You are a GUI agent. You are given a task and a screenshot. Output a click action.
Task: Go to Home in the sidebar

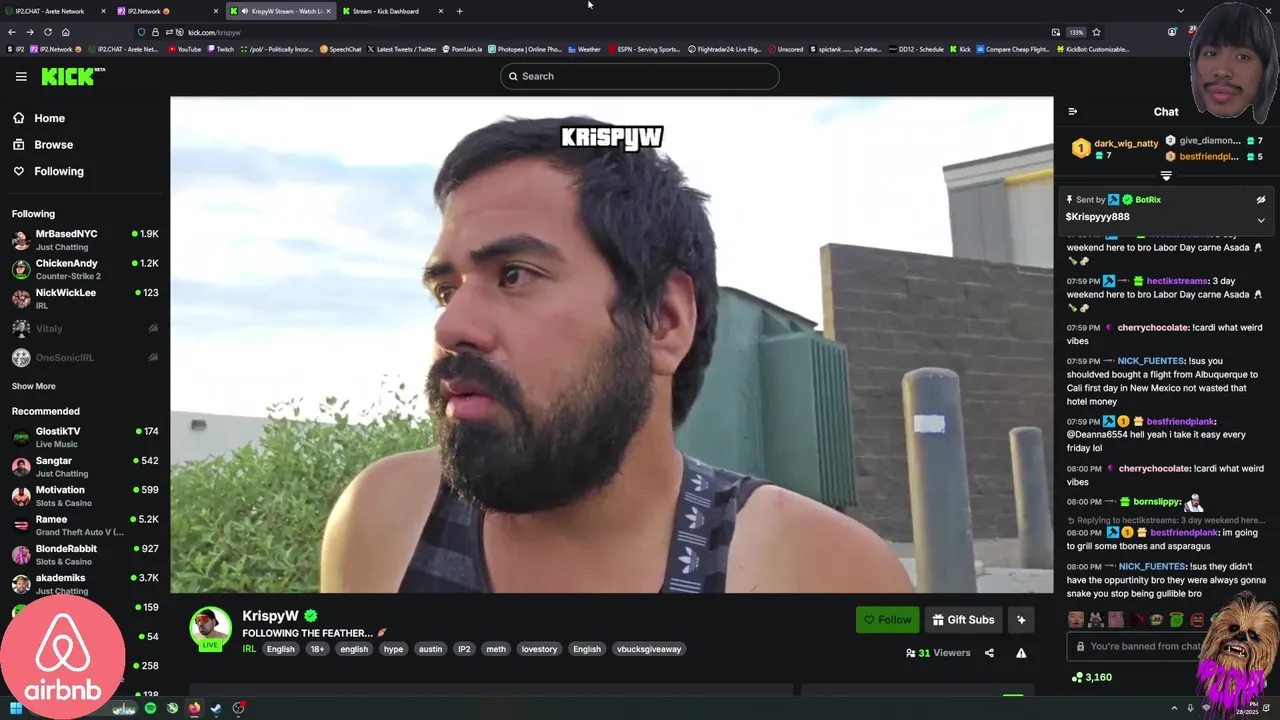(x=49, y=118)
